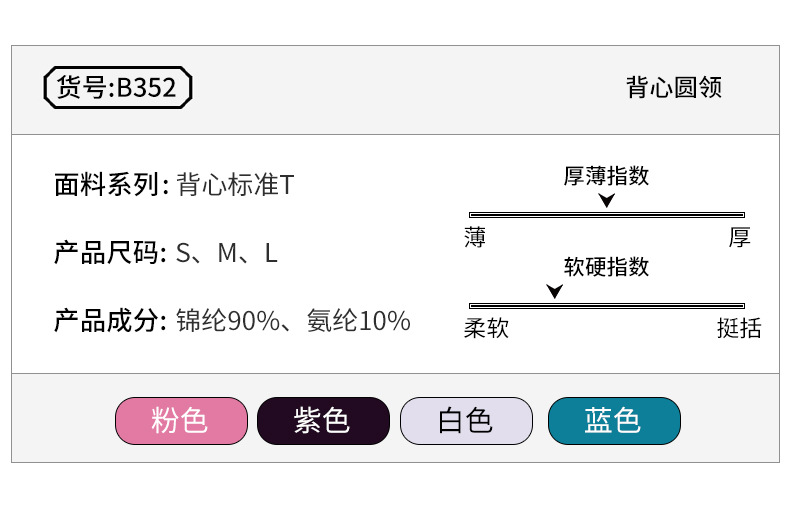Click the 薄 thin end label
This screenshot has height=516, width=790.
pyautogui.click(x=475, y=238)
